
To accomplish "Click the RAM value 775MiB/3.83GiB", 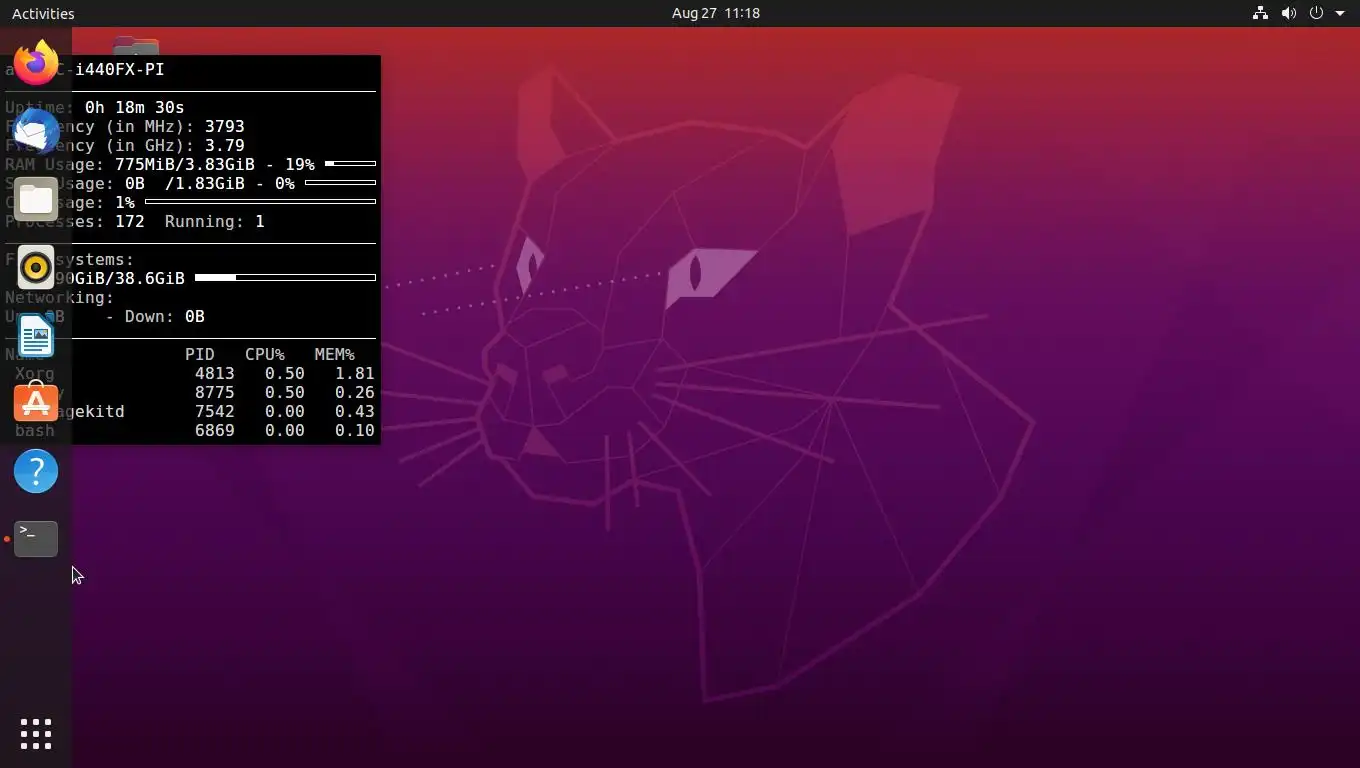I will pos(185,164).
